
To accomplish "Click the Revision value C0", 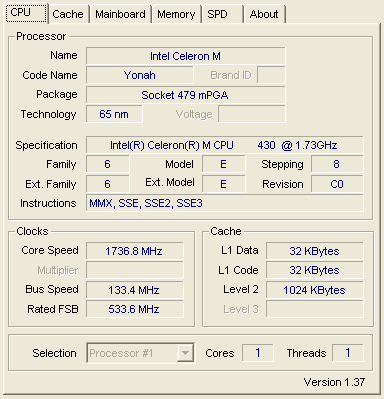I will (337, 184).
